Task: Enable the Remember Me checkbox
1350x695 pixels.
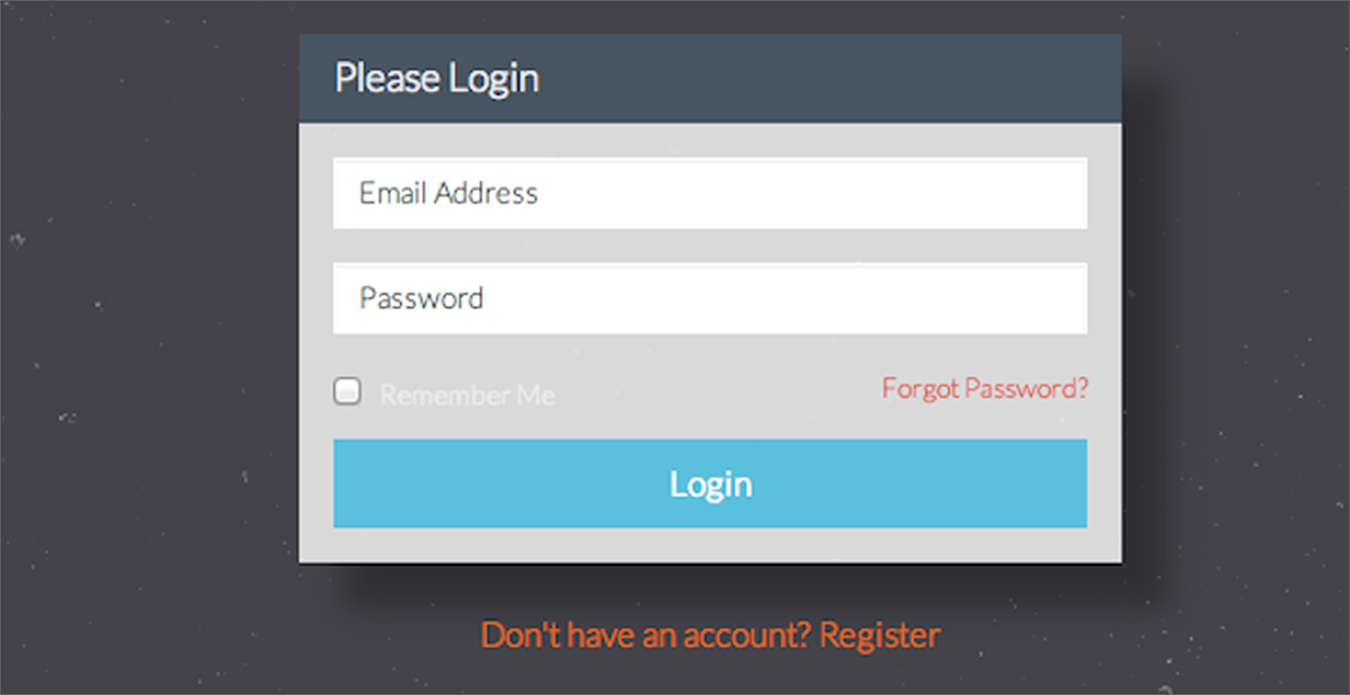Action: click(x=347, y=391)
